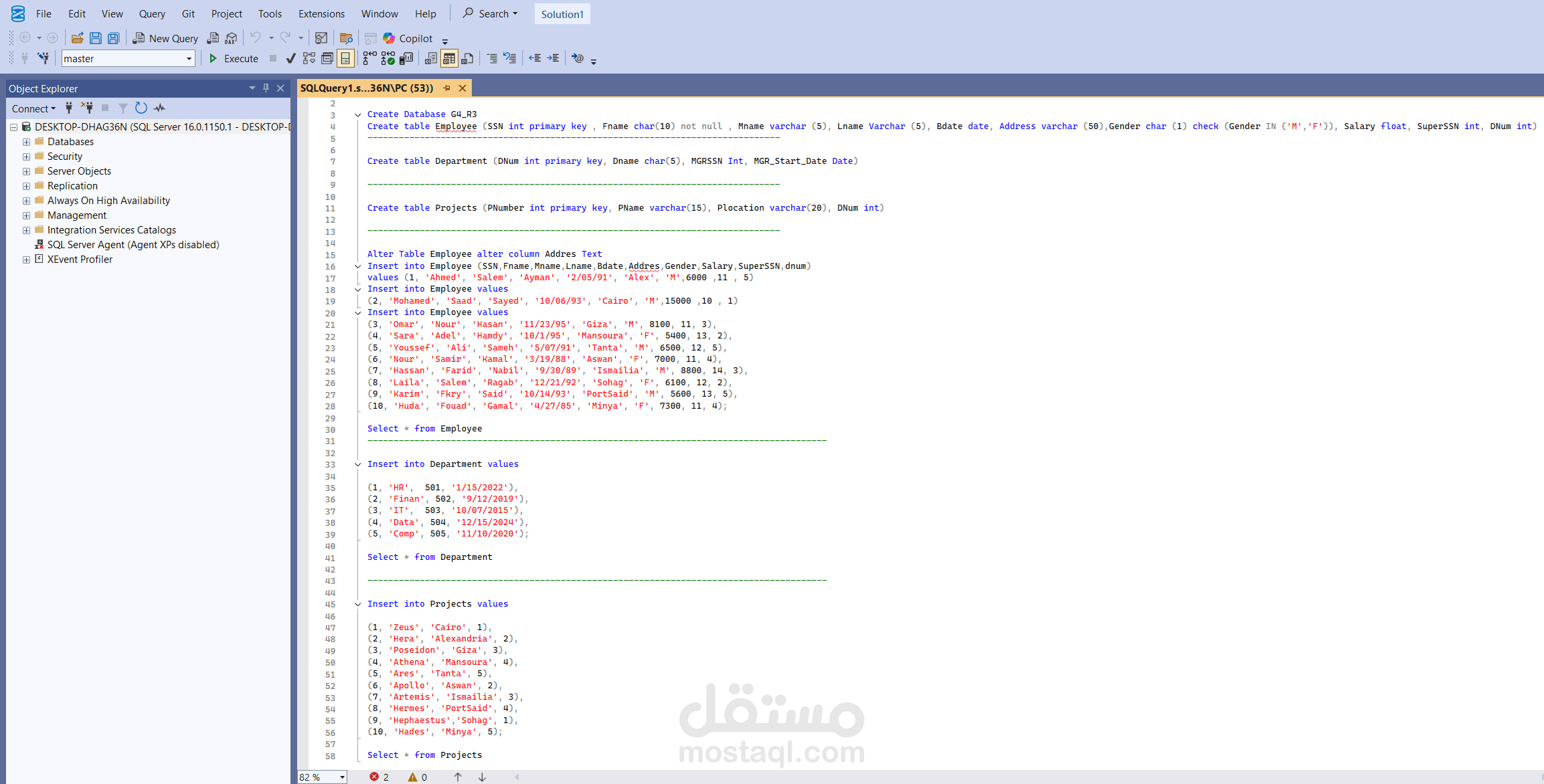This screenshot has width=1544, height=784.
Task: Click the Save All icon
Action: [x=114, y=38]
